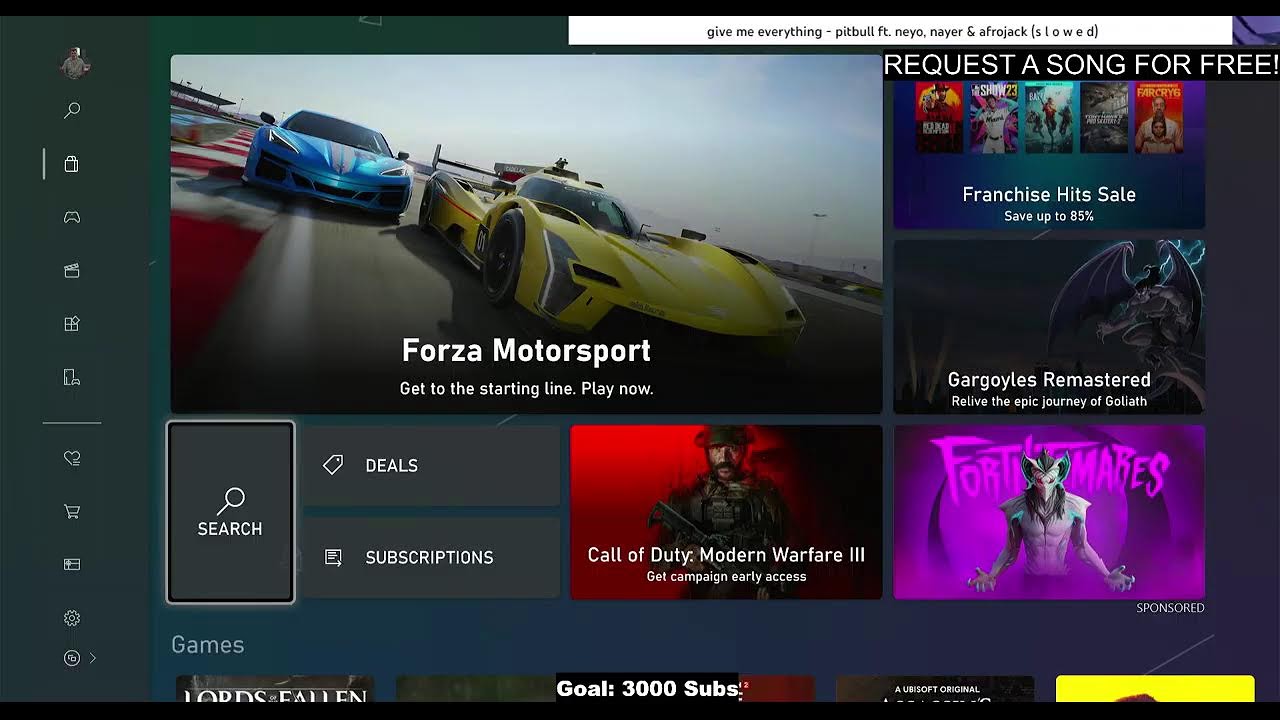This screenshot has height=720, width=1280.
Task: Open the Call of Duty: Modern Warfare III tile
Action: (726, 512)
